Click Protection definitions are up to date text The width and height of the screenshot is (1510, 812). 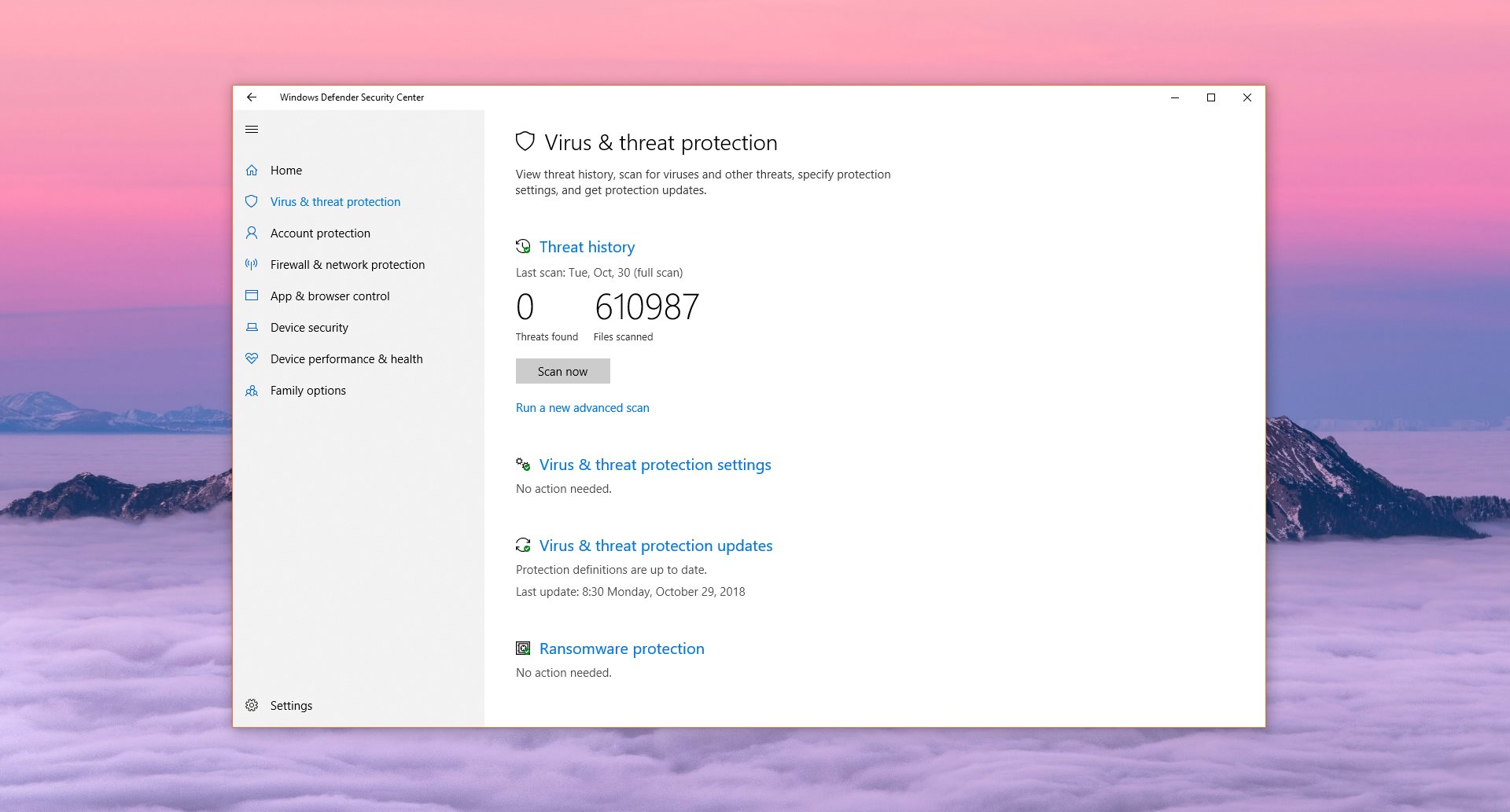point(611,570)
